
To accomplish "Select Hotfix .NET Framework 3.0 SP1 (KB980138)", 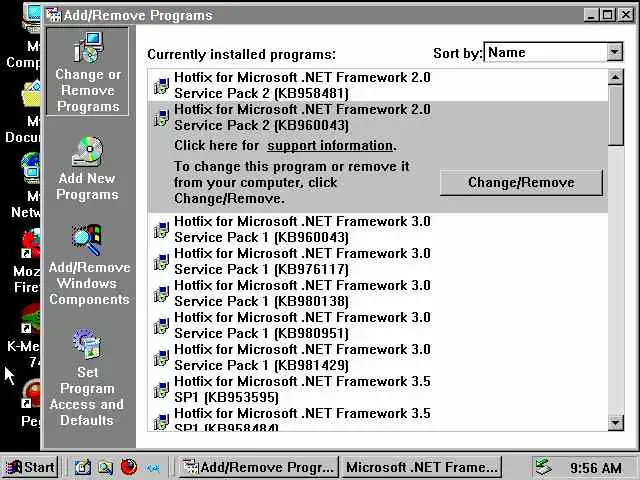I will point(378,293).
